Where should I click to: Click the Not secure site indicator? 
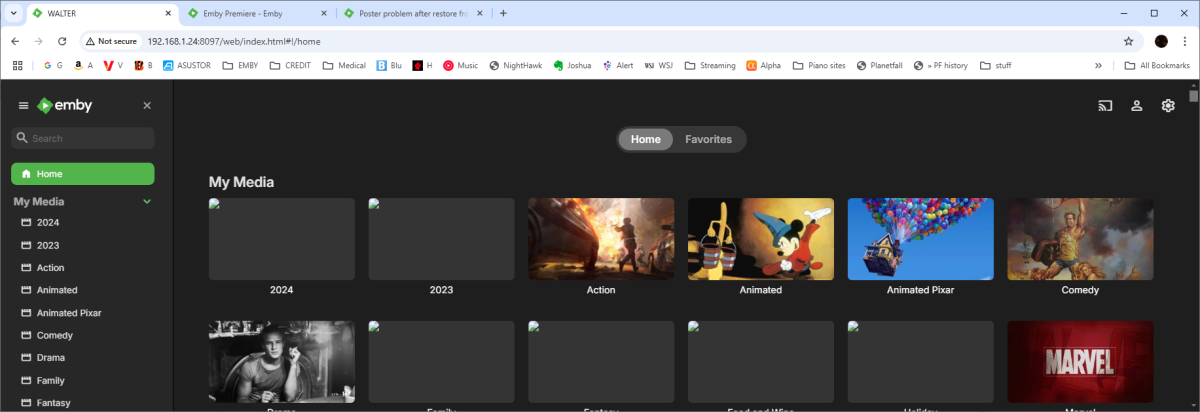tap(111, 41)
